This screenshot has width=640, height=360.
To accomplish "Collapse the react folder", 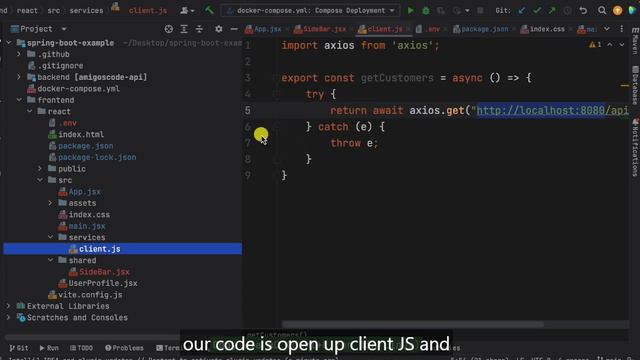I will 29,111.
